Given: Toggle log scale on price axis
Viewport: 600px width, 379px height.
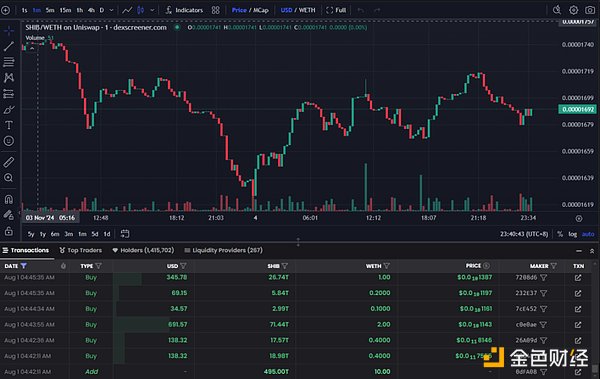Looking at the screenshot, I should pyautogui.click(x=572, y=234).
